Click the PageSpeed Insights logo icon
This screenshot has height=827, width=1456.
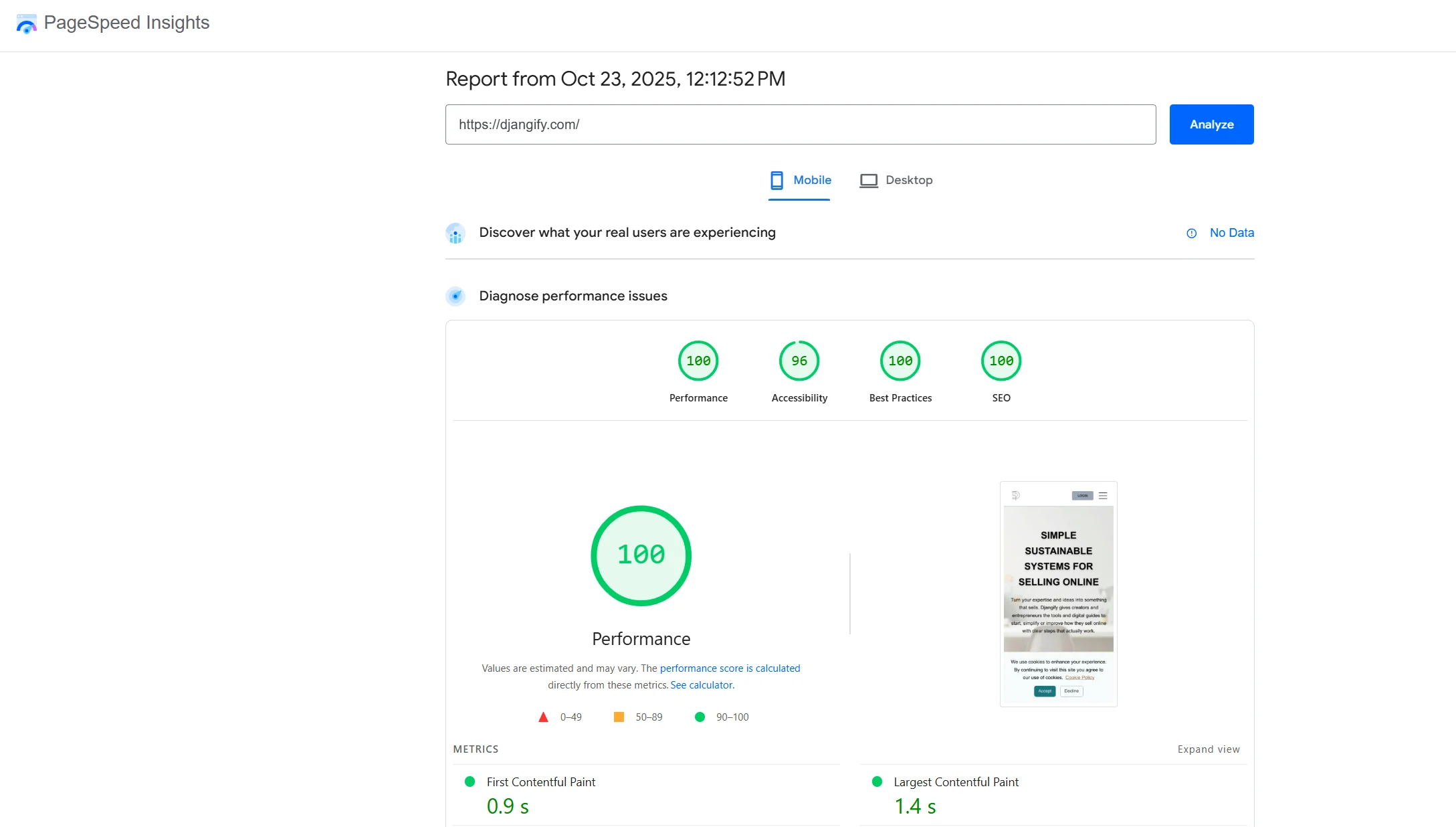(x=26, y=23)
